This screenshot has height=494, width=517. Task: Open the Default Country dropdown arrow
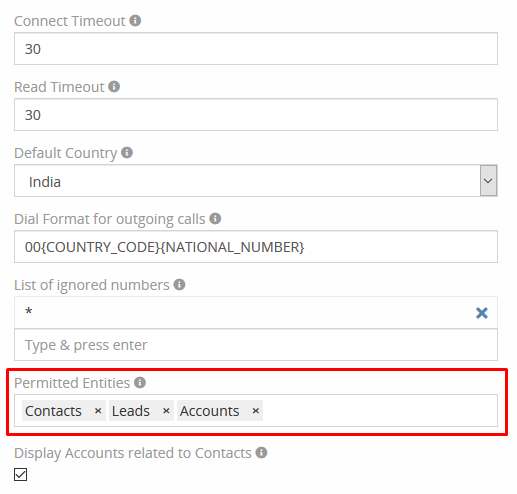coord(488,180)
